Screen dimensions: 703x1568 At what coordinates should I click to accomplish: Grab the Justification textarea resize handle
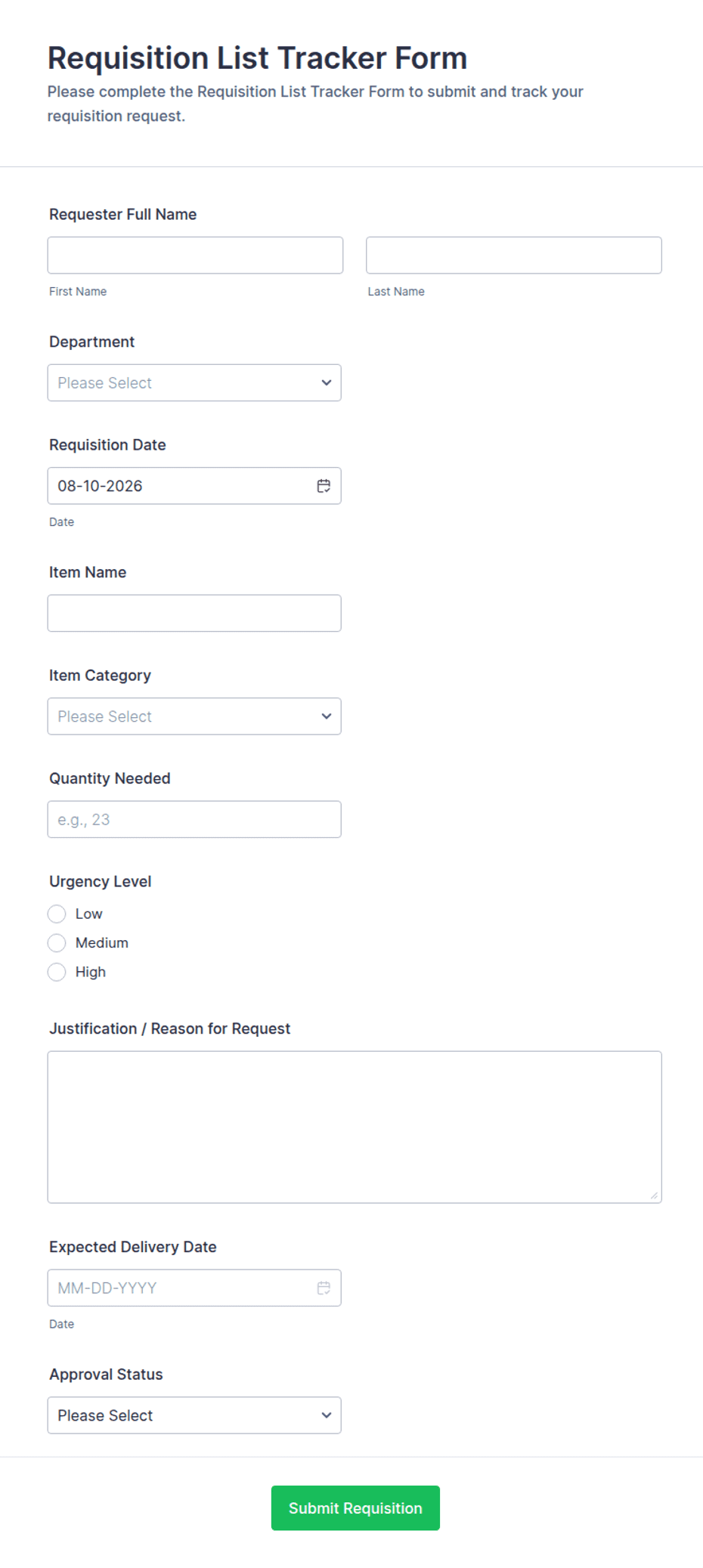[654, 1195]
